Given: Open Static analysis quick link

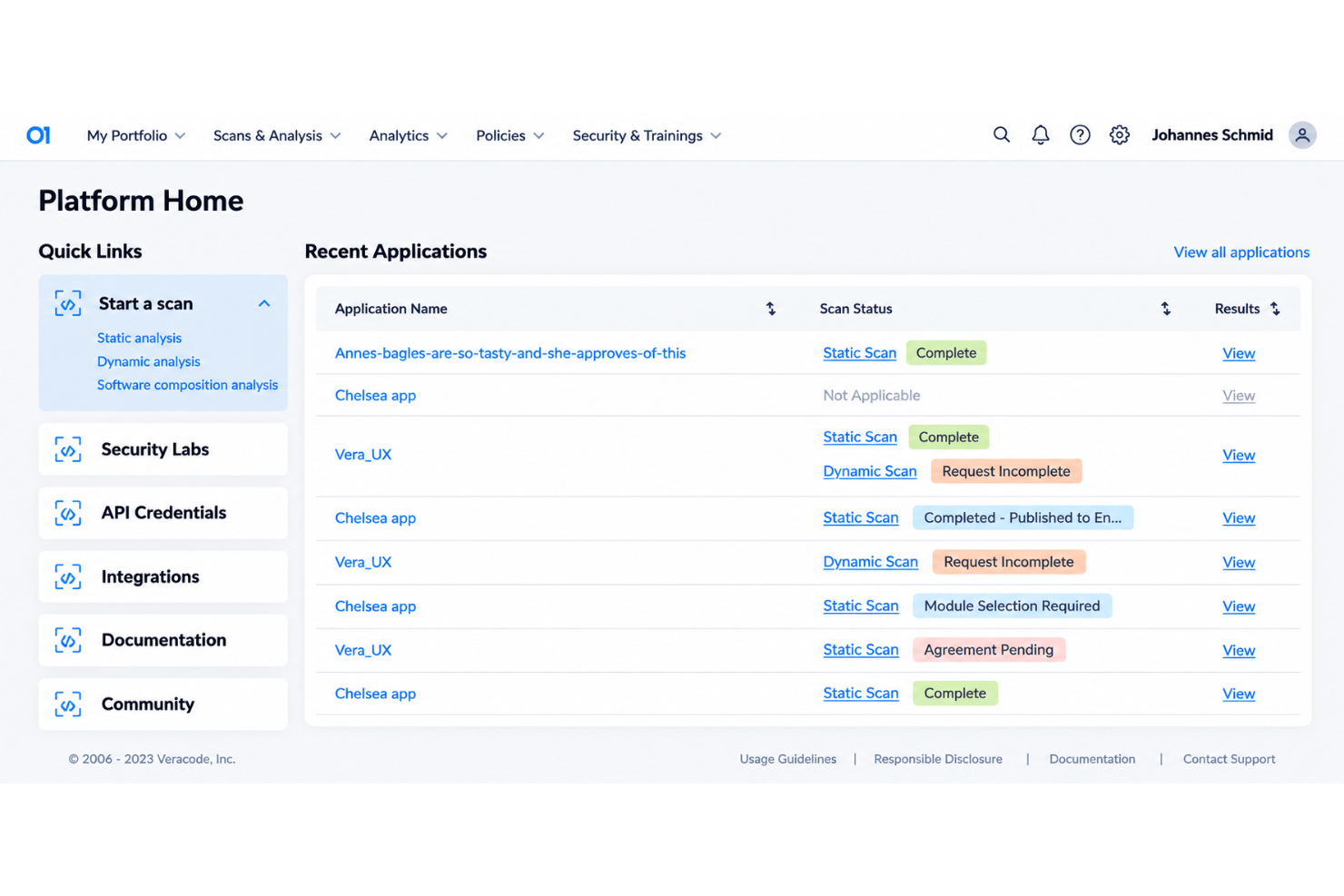Looking at the screenshot, I should [x=139, y=338].
